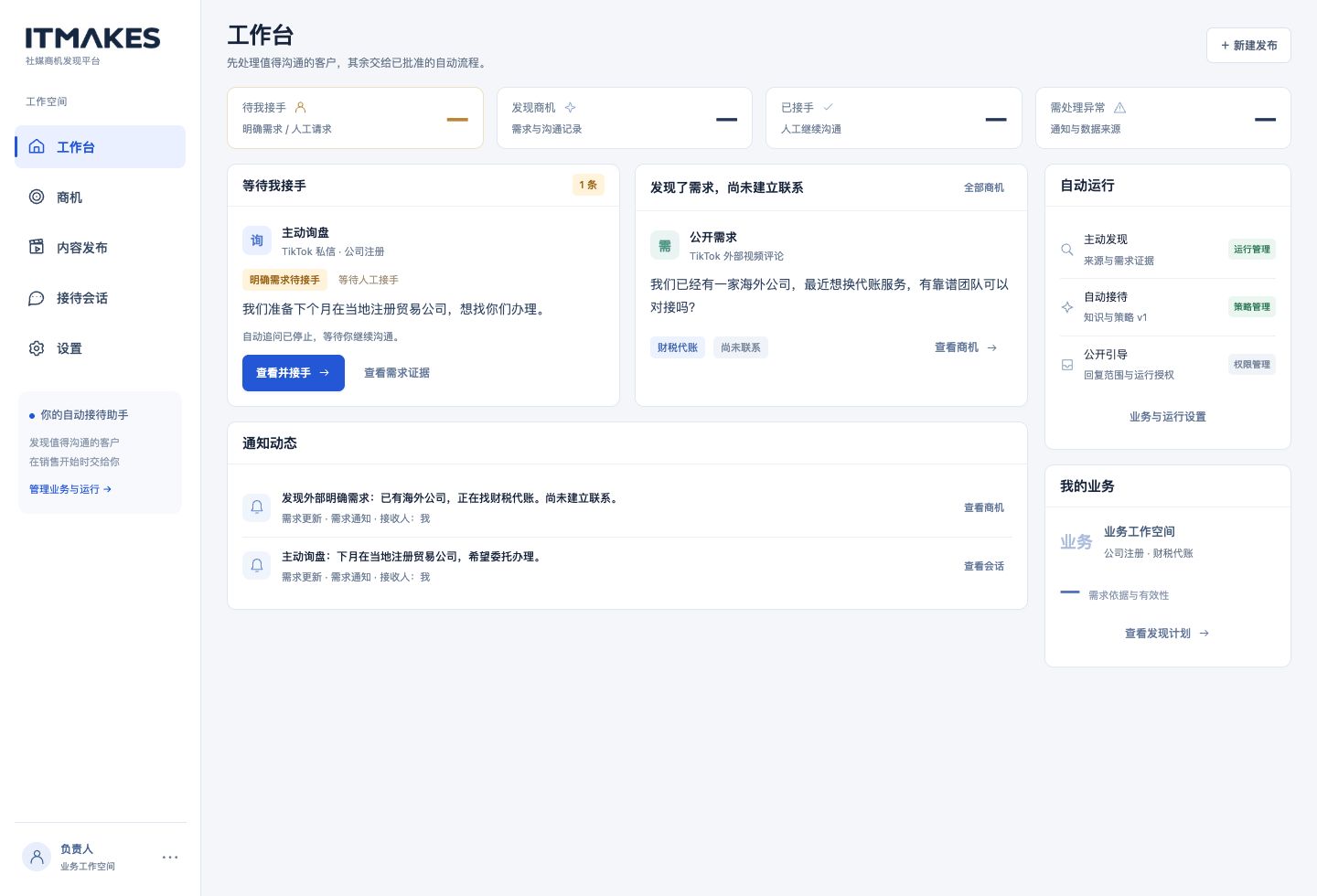This screenshot has width=1317, height=896.
Task: Click the inbox icon beside 公开引导
Action: pyautogui.click(x=1067, y=365)
